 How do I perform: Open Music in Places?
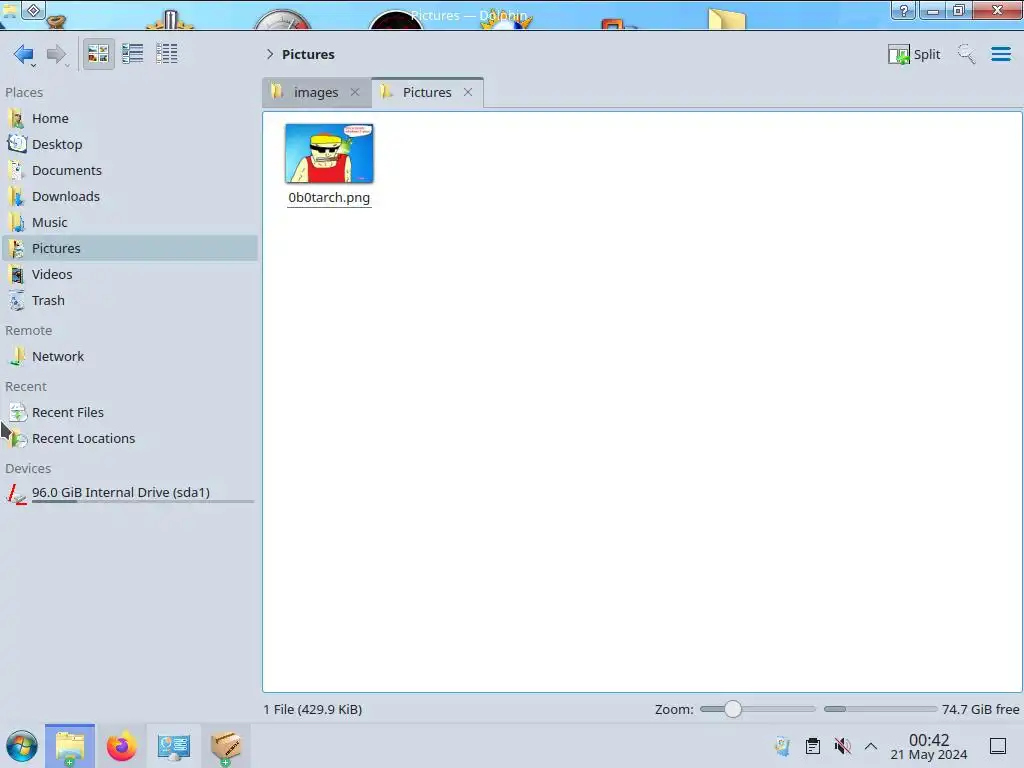click(131, 223)
